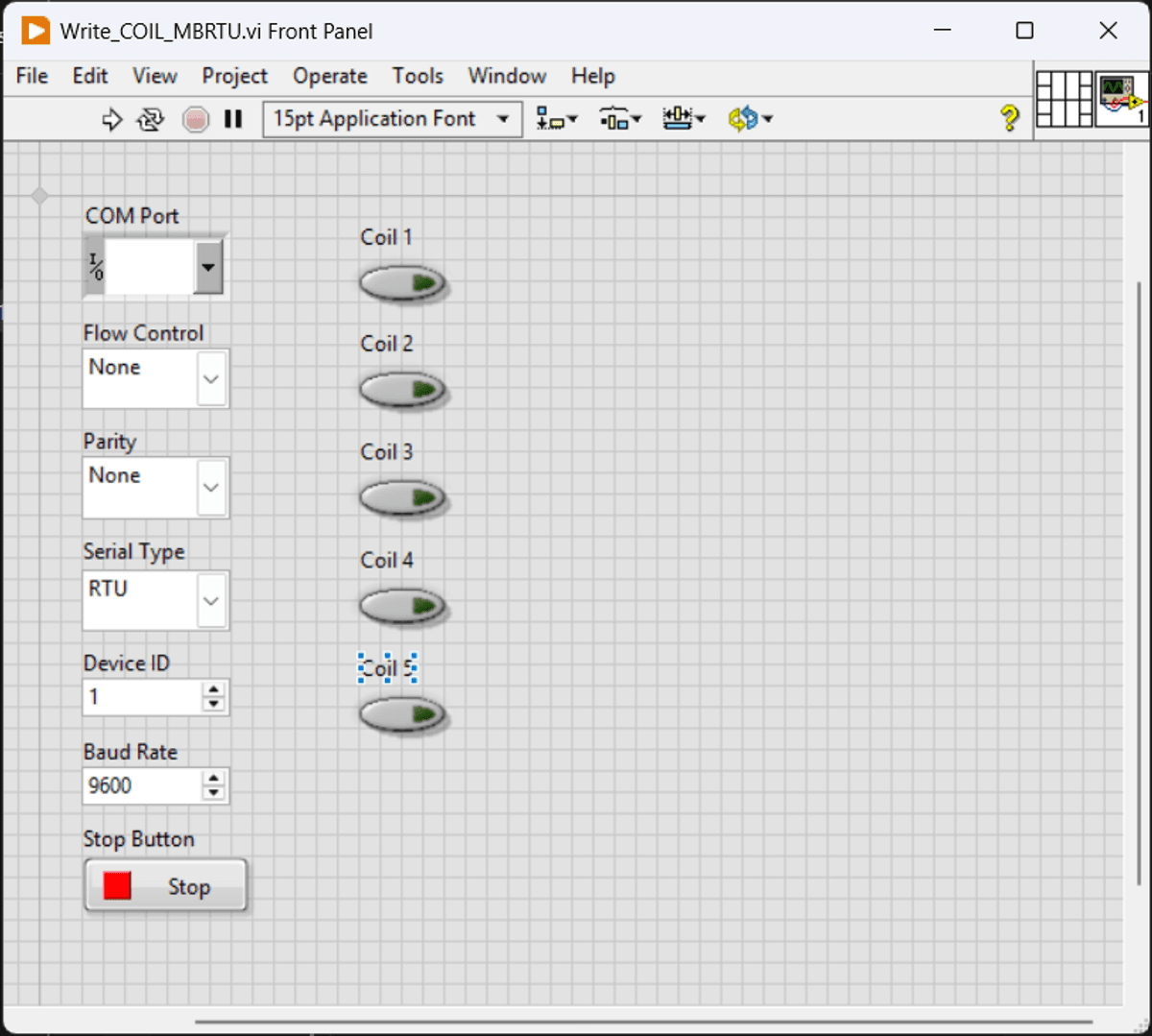Click the LabVIEW title bar logo
Viewport: 1152px width, 1036px height.
coord(36,31)
